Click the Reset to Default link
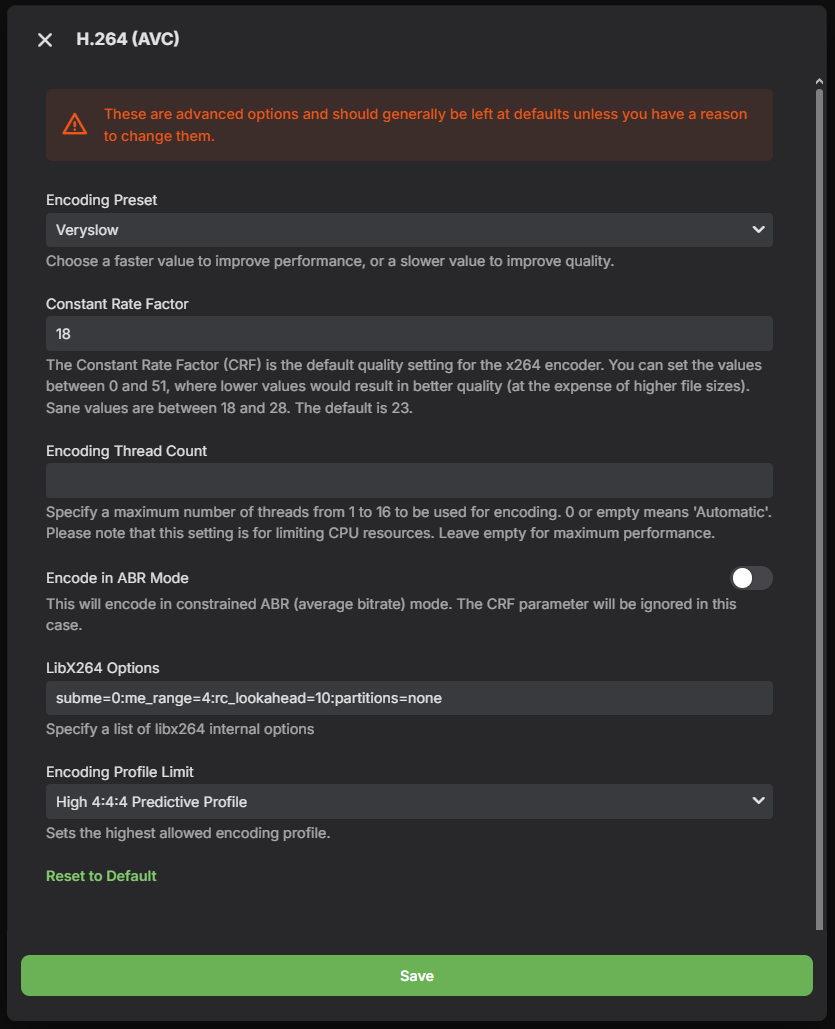Screen dimensions: 835x1029 click(x=101, y=876)
